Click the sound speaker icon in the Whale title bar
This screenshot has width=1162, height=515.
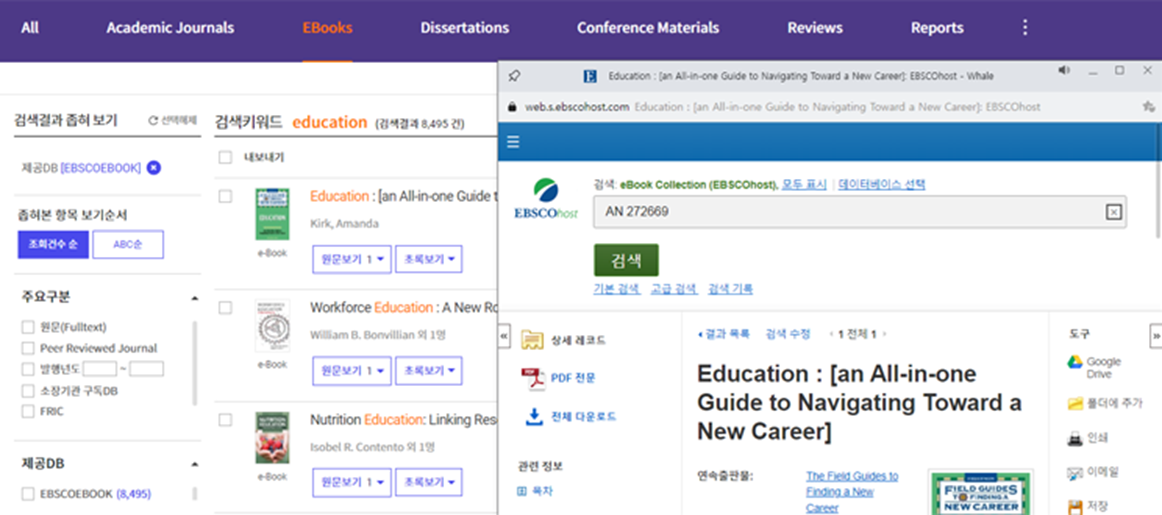(1064, 70)
